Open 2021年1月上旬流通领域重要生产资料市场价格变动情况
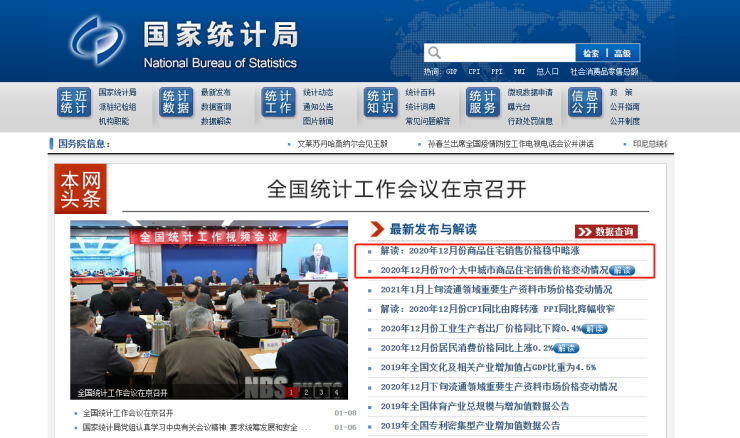Screen dimensions: 740x438 496,290
